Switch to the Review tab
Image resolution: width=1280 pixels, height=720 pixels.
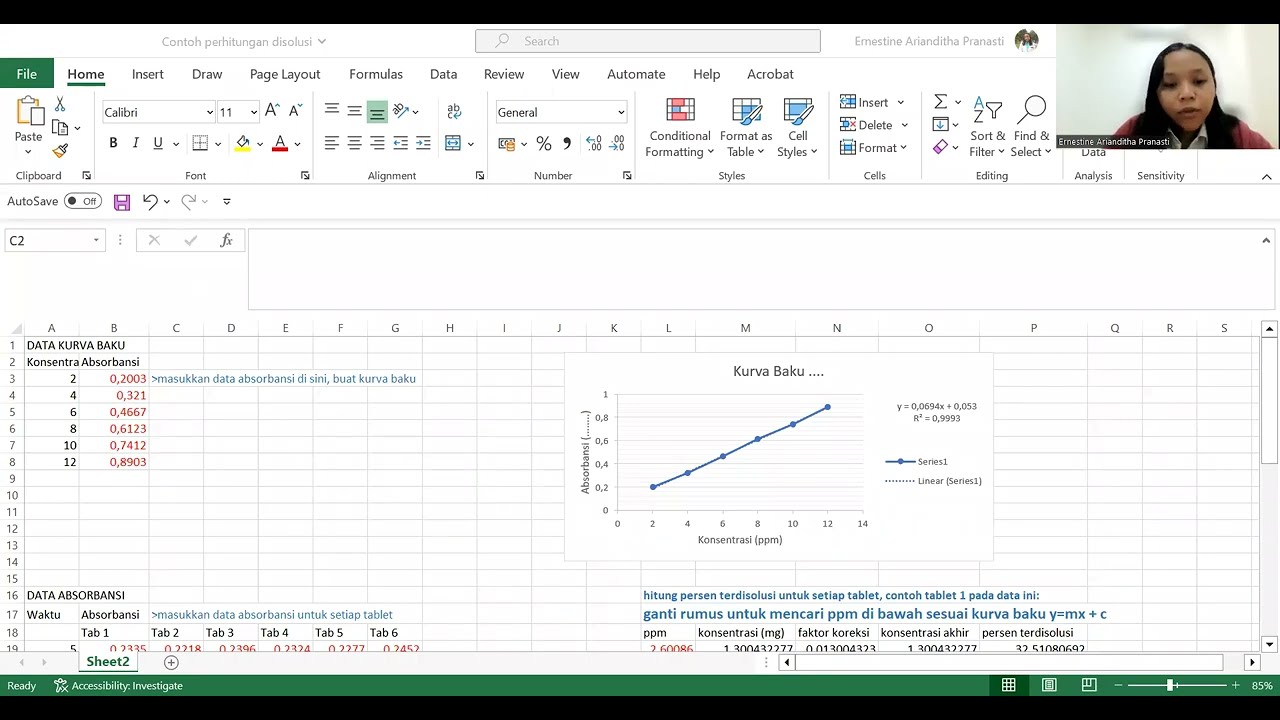504,74
